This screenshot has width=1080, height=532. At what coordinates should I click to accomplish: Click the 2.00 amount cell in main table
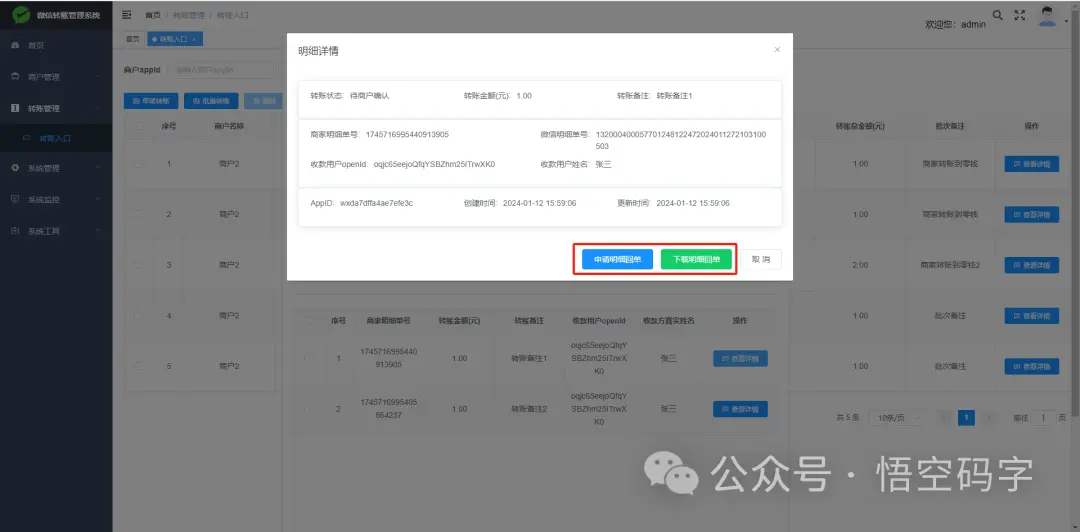860,265
